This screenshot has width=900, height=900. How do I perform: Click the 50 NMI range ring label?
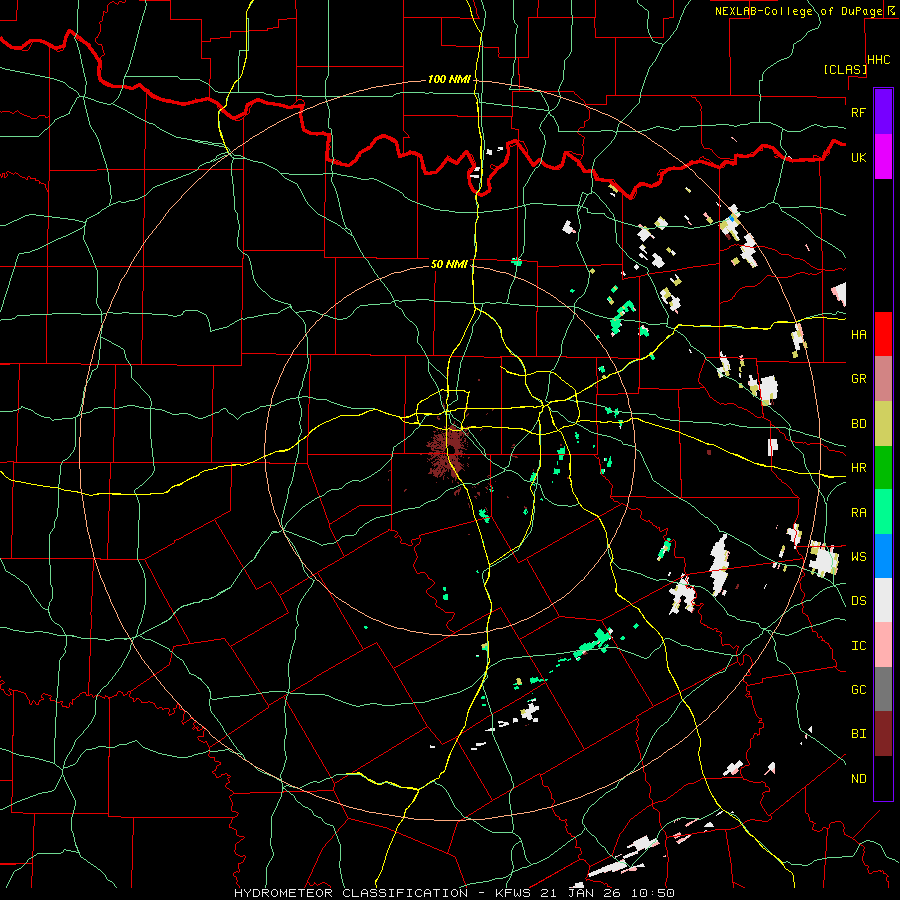tap(449, 264)
